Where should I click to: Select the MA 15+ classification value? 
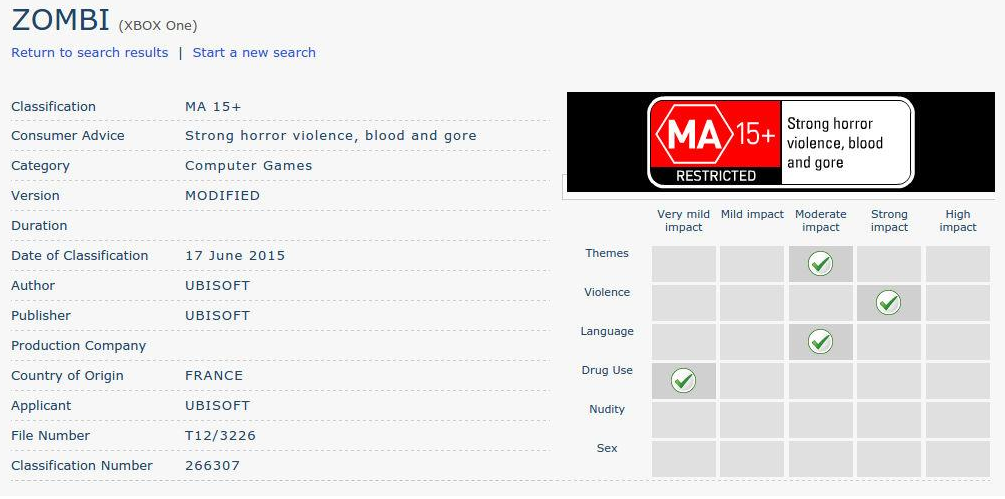[213, 106]
